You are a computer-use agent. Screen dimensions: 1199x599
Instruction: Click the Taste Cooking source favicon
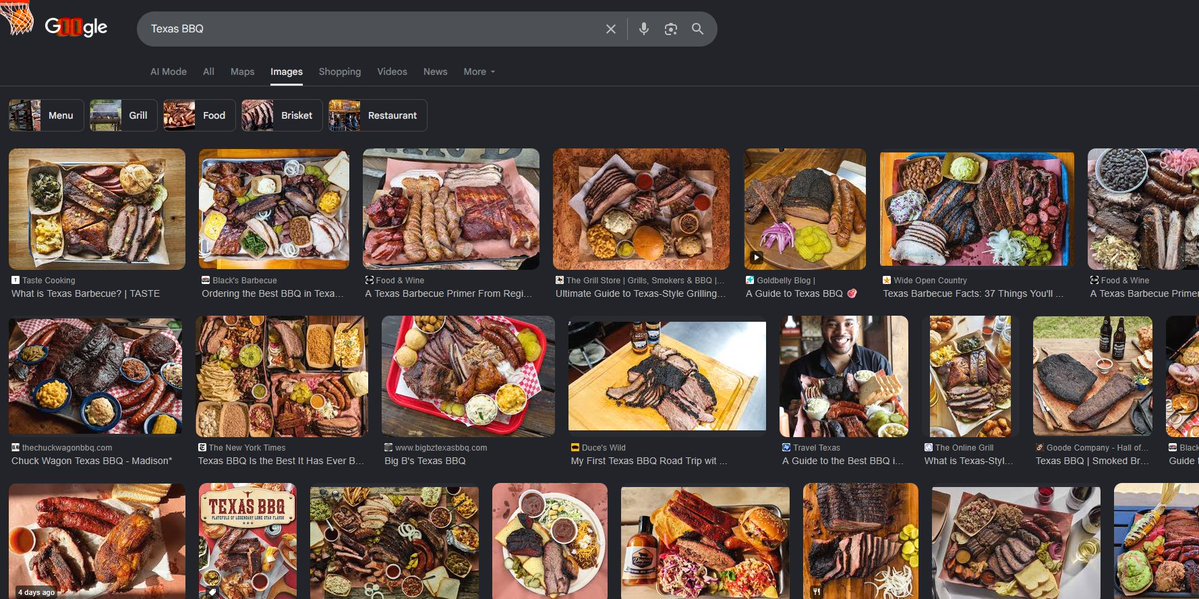pos(15,281)
